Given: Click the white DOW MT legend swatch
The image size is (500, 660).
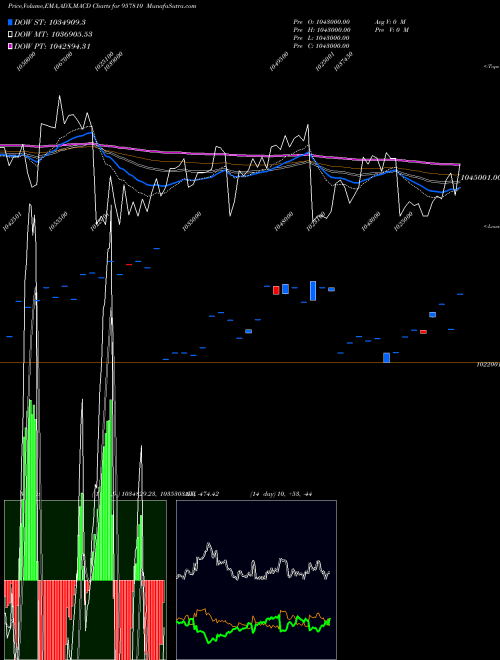Looking at the screenshot, I should pyautogui.click(x=10, y=35).
